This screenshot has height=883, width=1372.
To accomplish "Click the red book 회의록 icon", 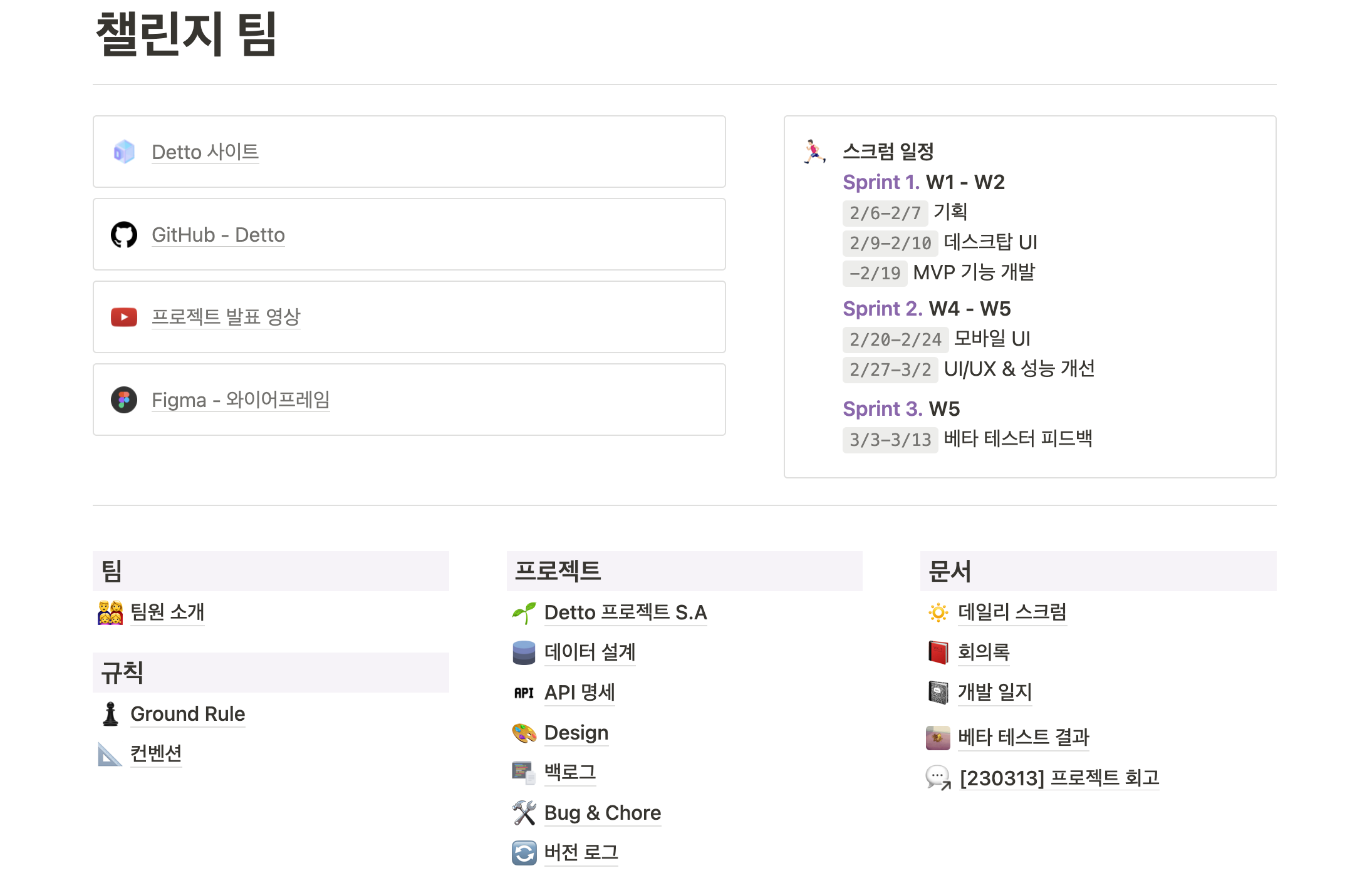I will [x=938, y=653].
